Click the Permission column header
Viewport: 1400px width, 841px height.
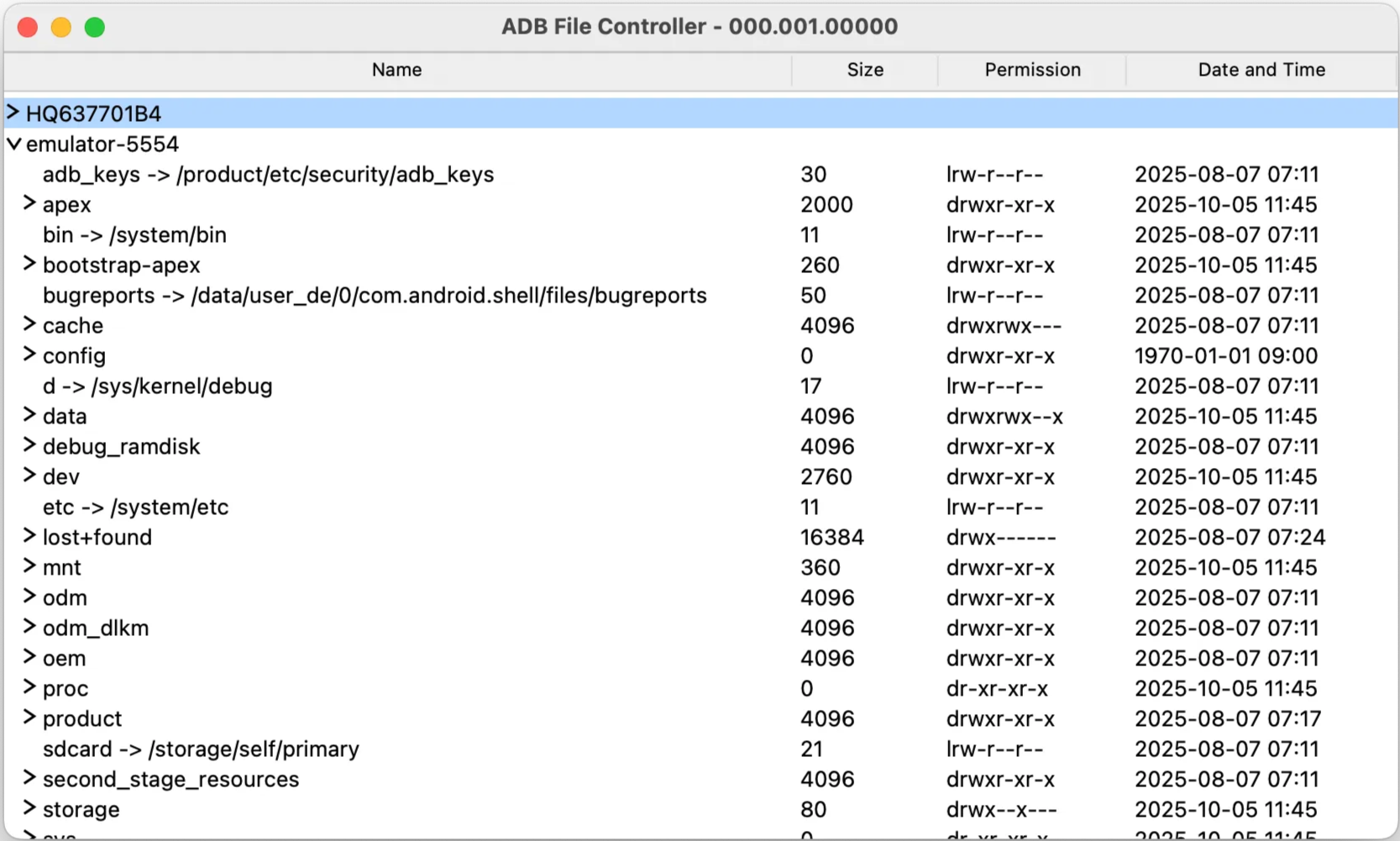pos(1032,70)
